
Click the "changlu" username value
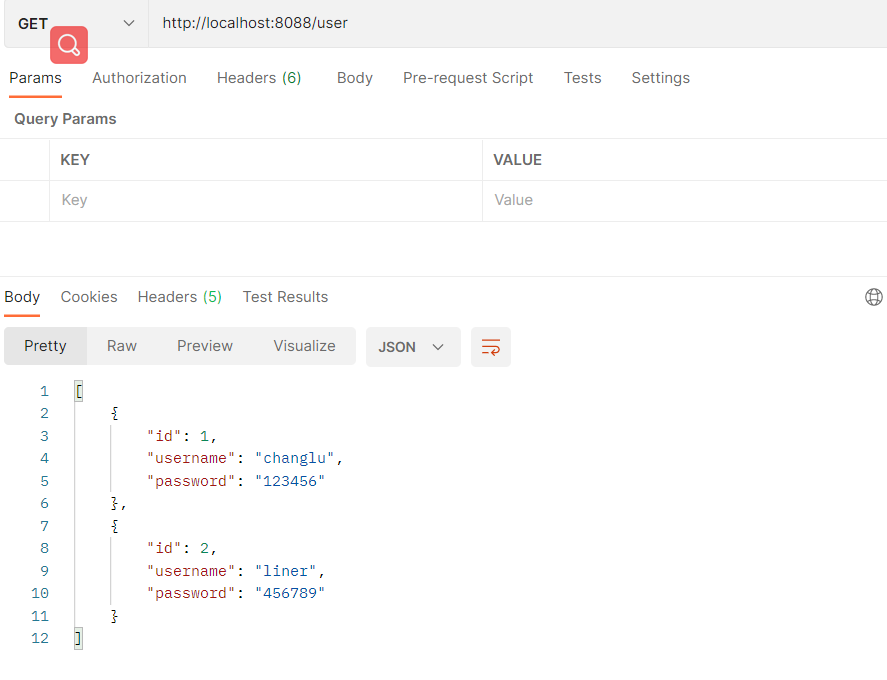tap(295, 458)
